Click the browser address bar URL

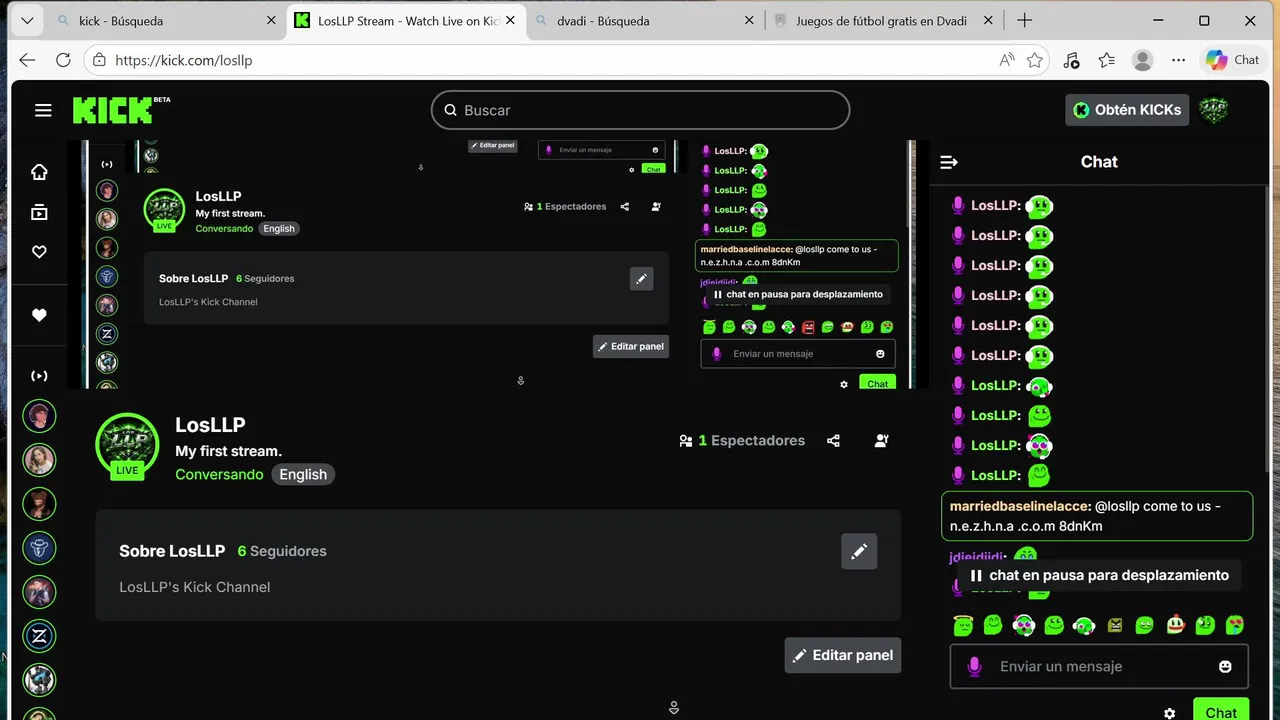pos(184,60)
